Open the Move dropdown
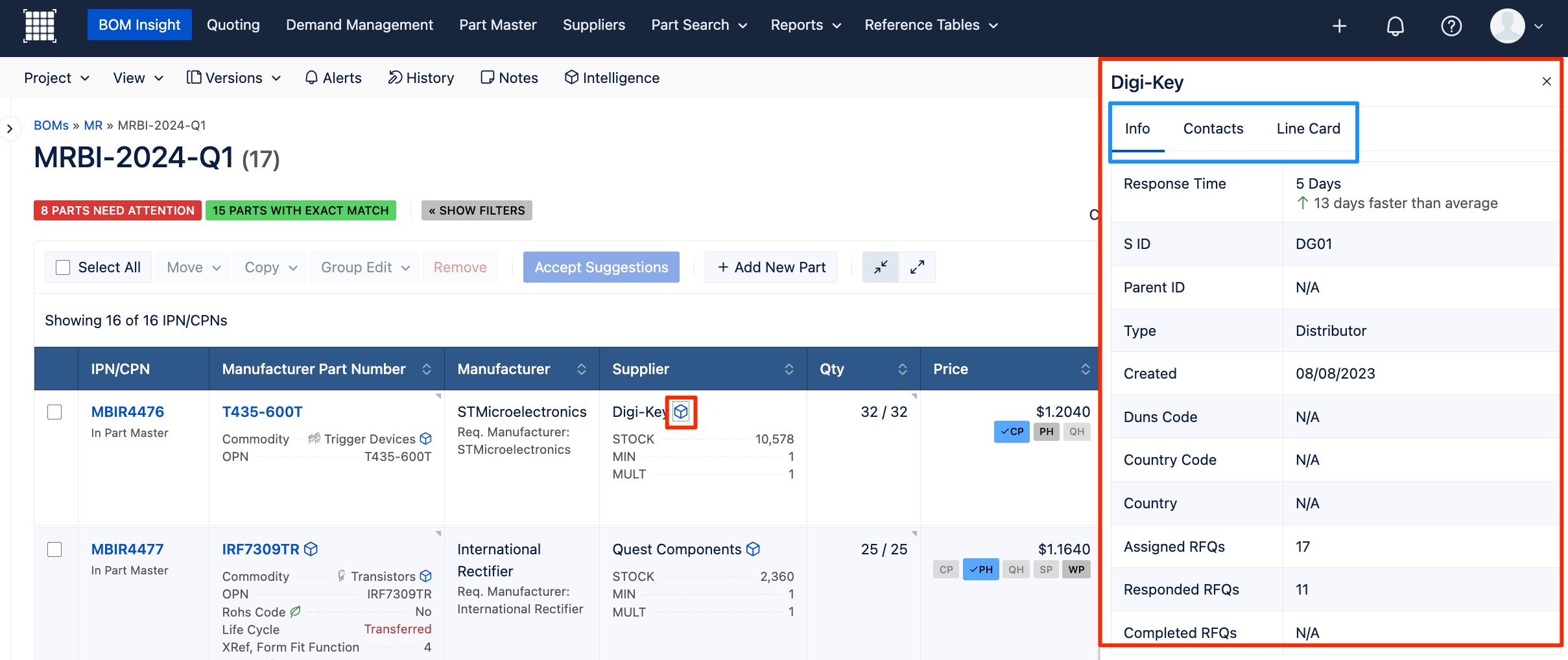 [x=193, y=267]
